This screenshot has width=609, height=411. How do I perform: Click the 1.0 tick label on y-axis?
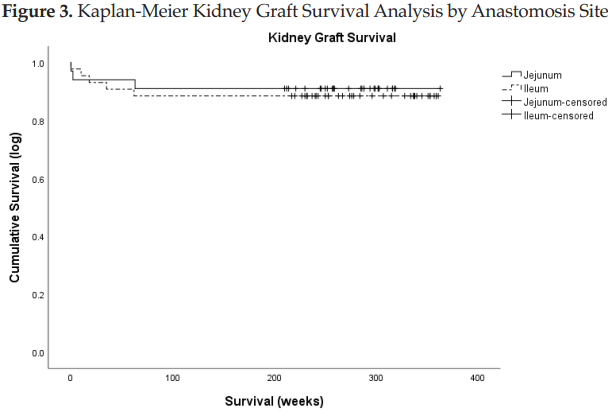pyautogui.click(x=39, y=64)
